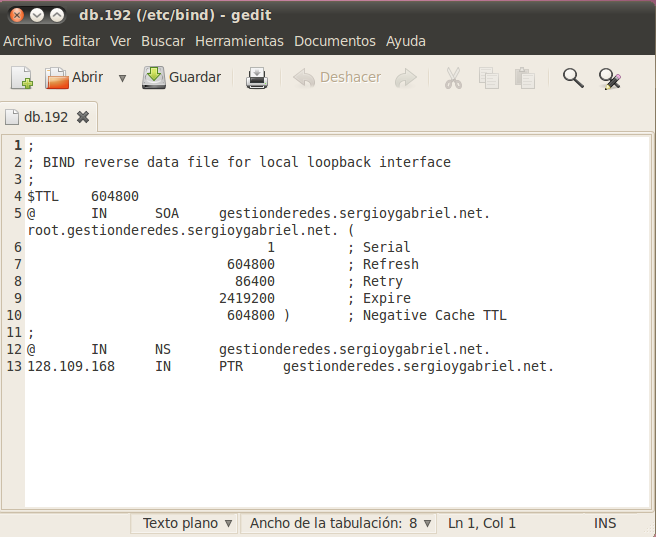This screenshot has width=656, height=537.
Task: Click the Expire comment on line 9
Action: tap(379, 298)
